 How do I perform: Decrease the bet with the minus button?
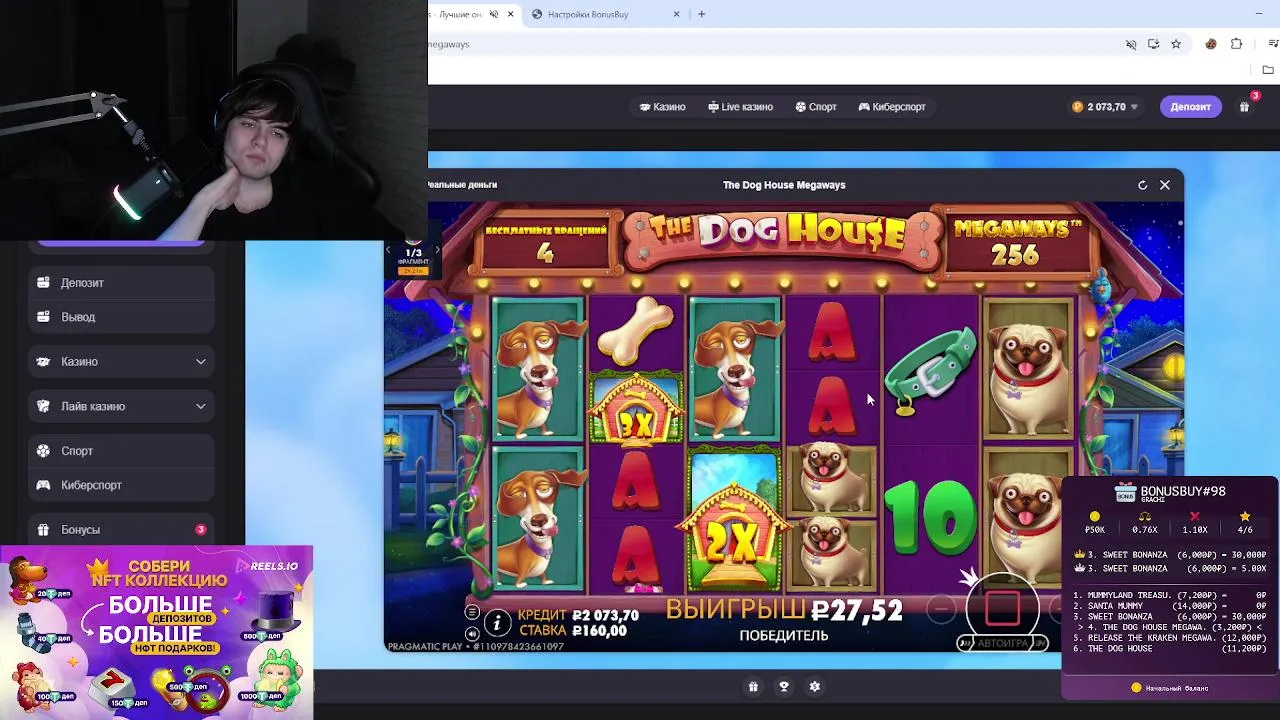pos(940,608)
